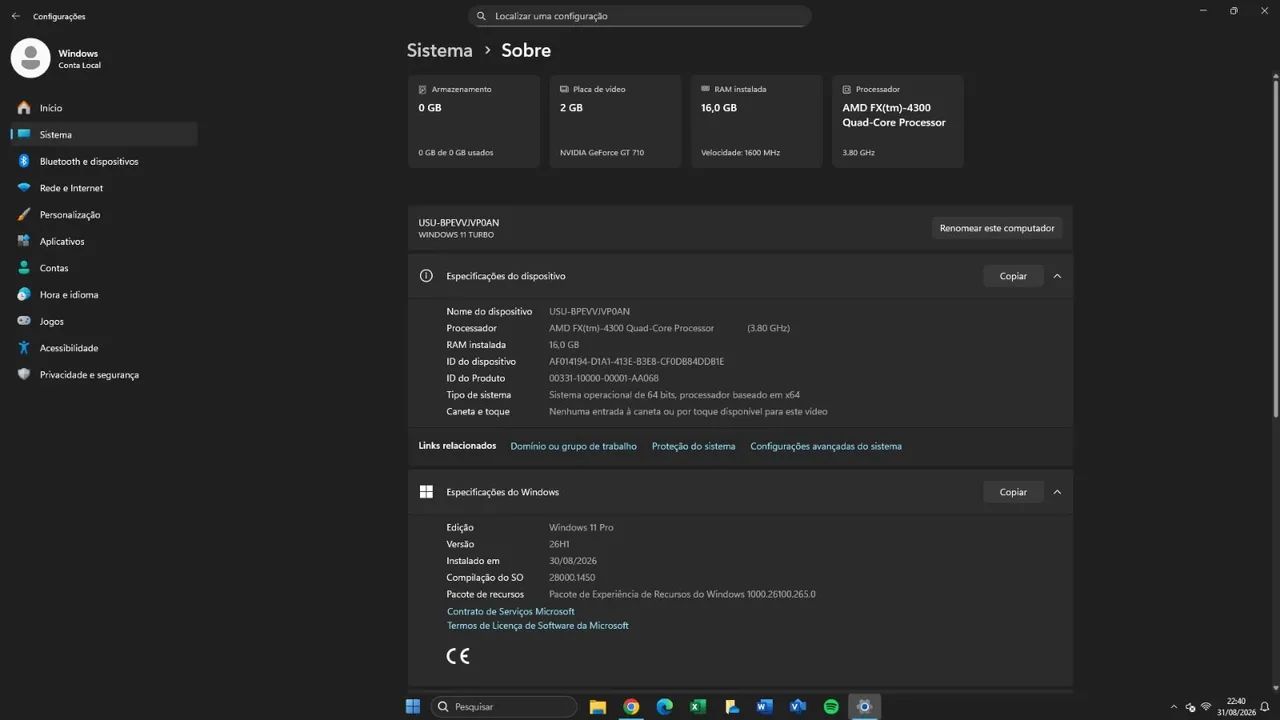Open the Placa de vídeo card
Screen dimensions: 1280x720
click(x=615, y=121)
